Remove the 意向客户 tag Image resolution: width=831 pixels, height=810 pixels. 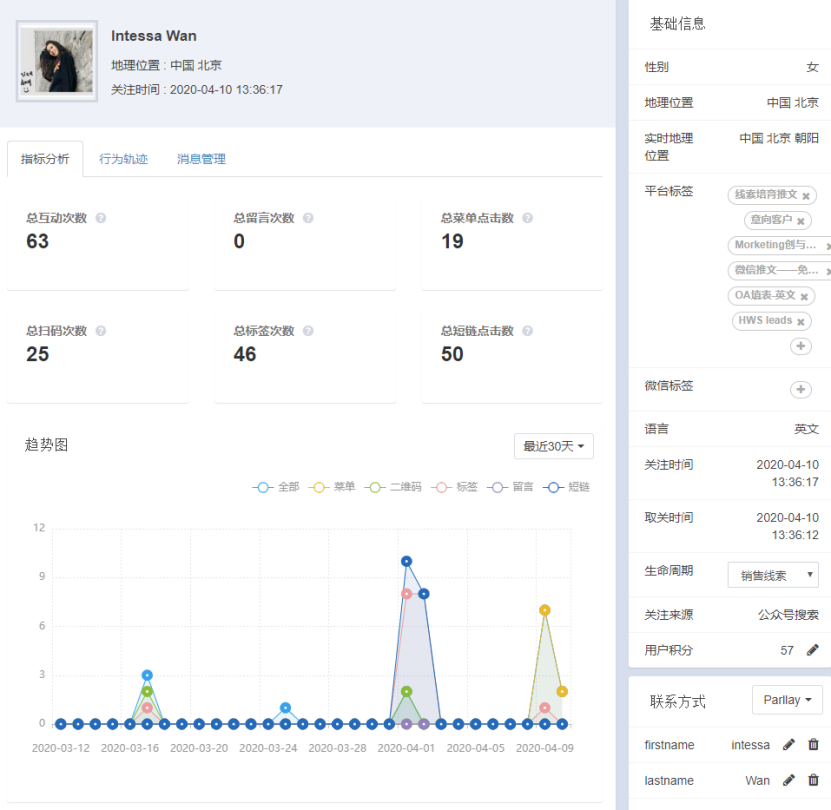click(802, 221)
